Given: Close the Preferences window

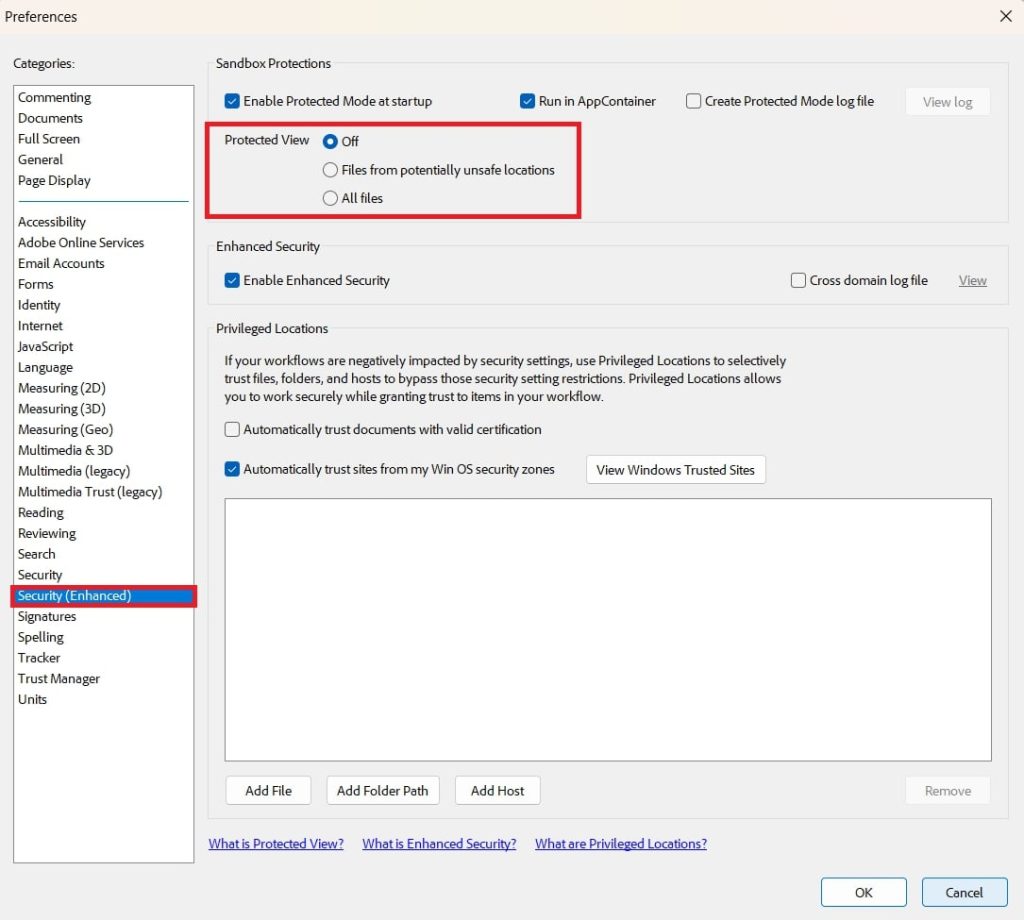Looking at the screenshot, I should pos(1006,16).
